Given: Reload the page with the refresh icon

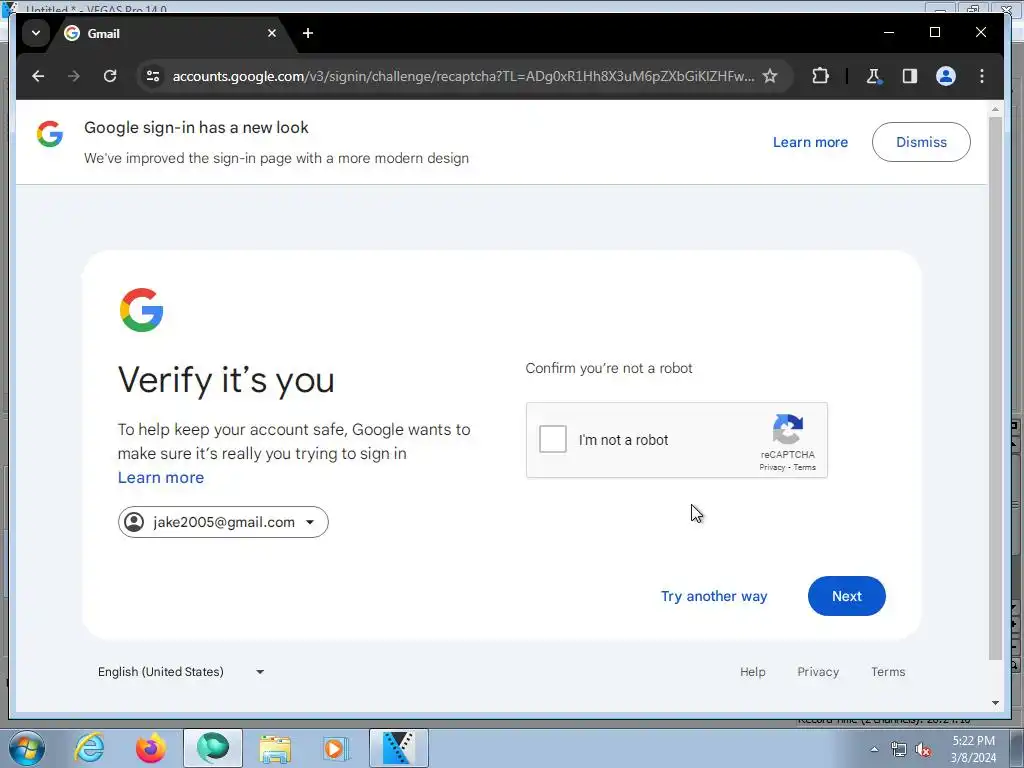Looking at the screenshot, I should [110, 76].
